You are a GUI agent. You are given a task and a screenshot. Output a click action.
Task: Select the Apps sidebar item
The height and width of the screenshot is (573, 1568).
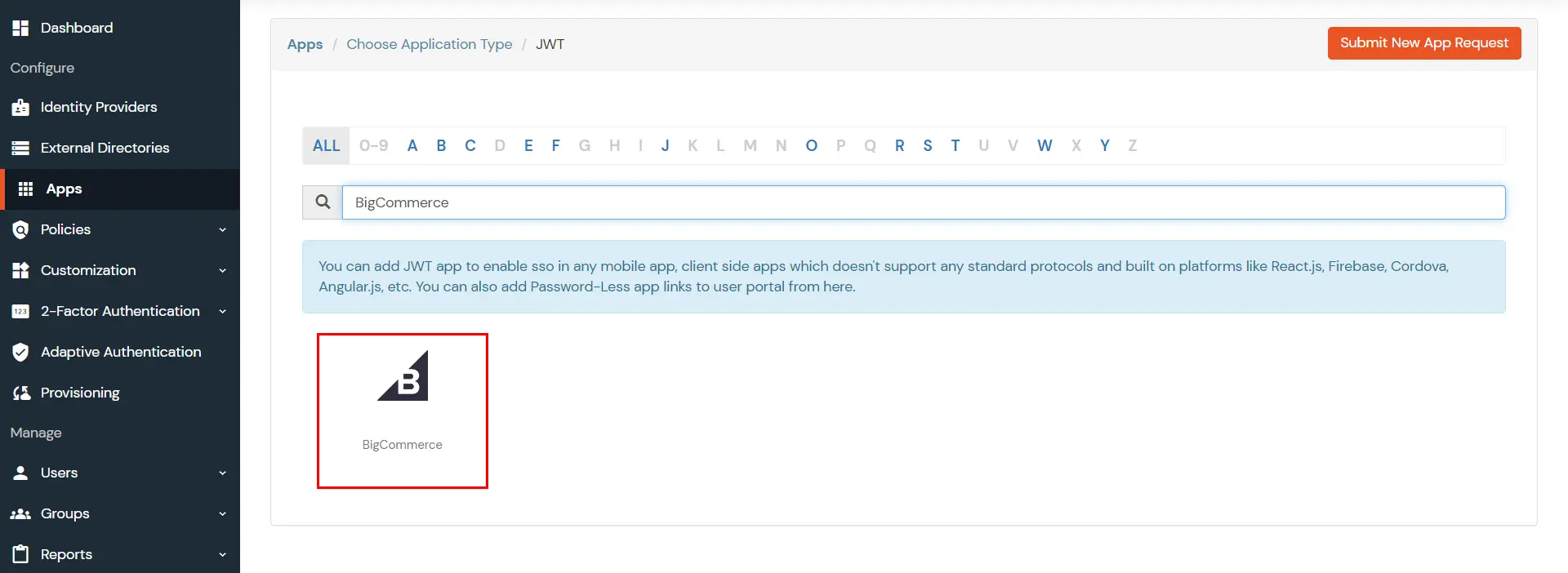pos(120,189)
